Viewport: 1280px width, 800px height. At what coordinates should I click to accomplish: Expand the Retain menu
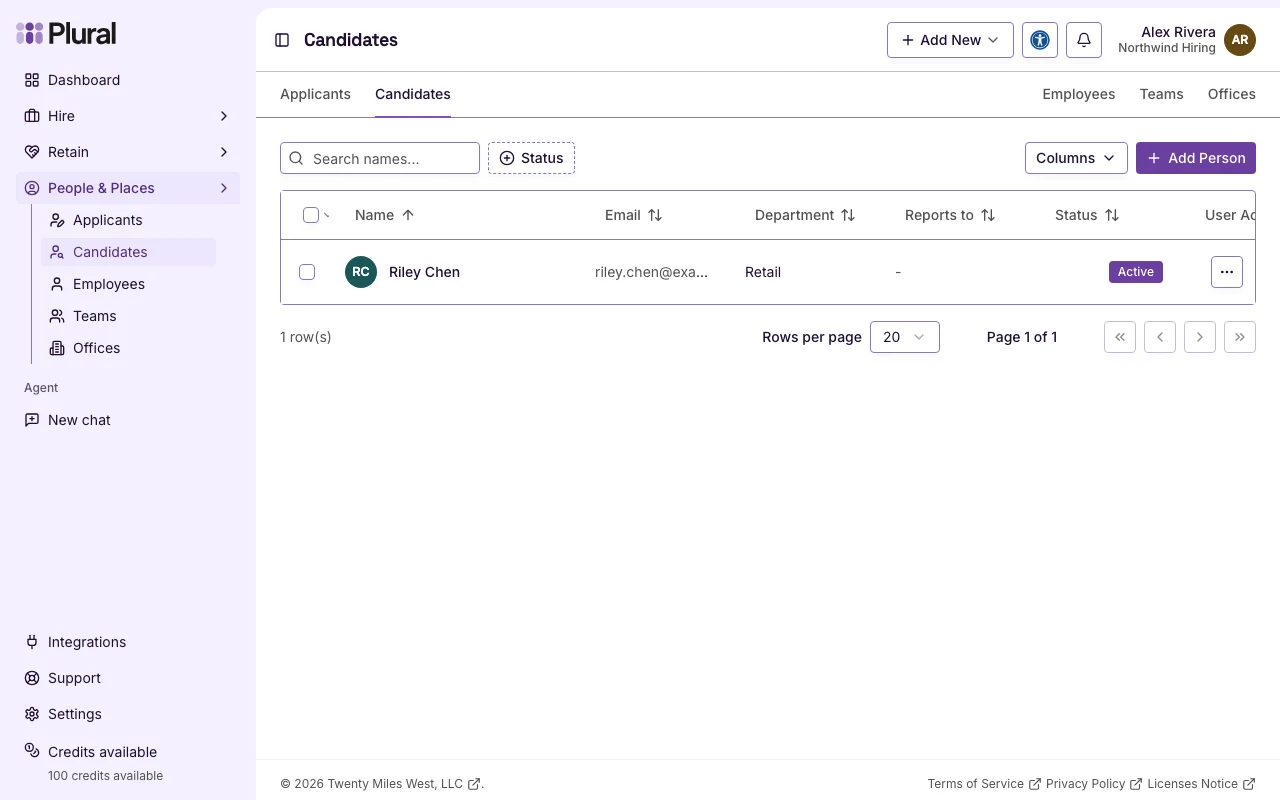[x=128, y=152]
